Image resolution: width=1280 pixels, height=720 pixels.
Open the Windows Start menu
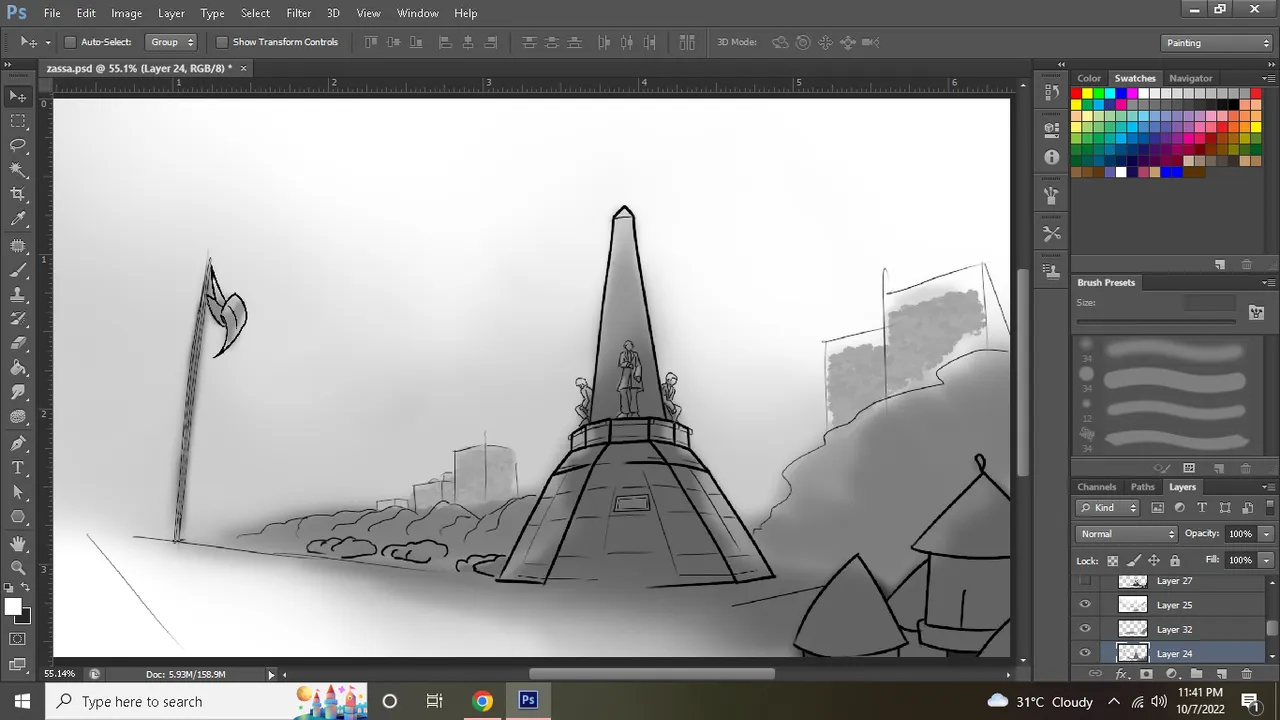pyautogui.click(x=22, y=701)
